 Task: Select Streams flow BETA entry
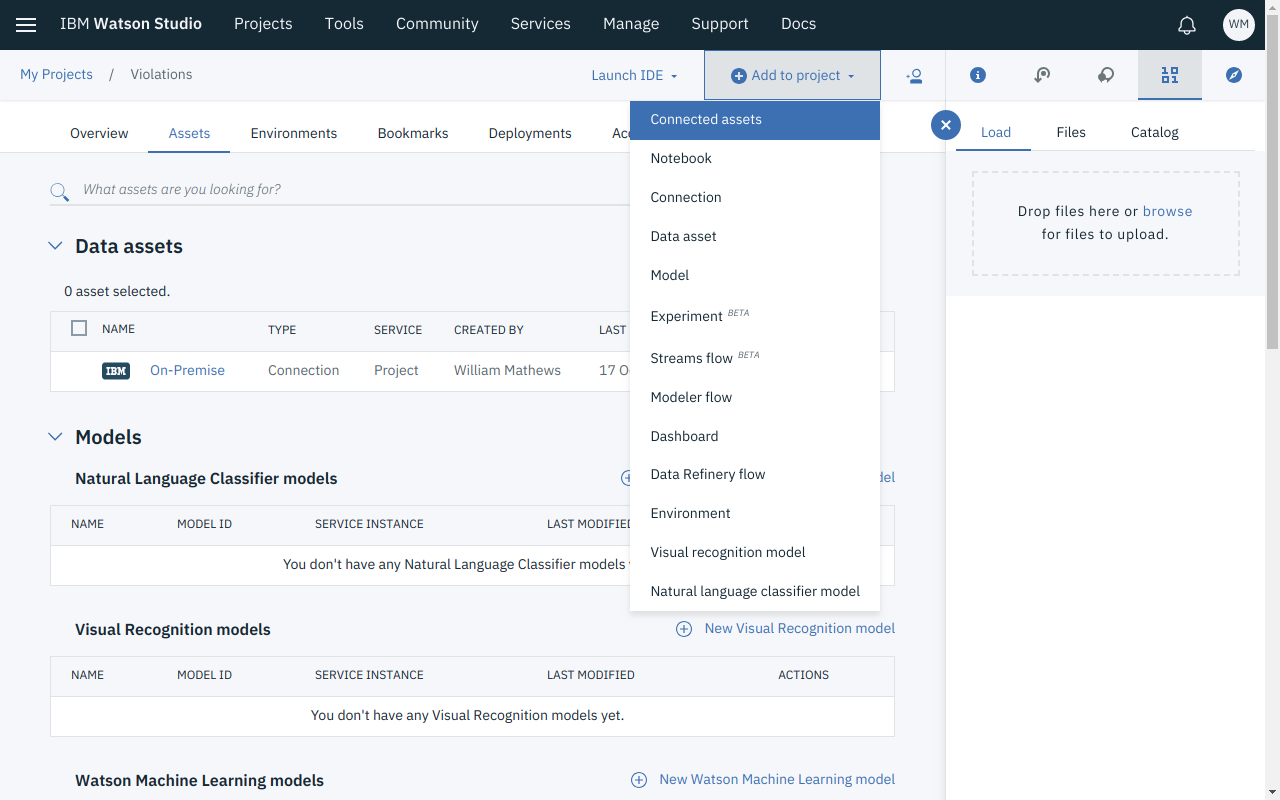click(x=755, y=358)
